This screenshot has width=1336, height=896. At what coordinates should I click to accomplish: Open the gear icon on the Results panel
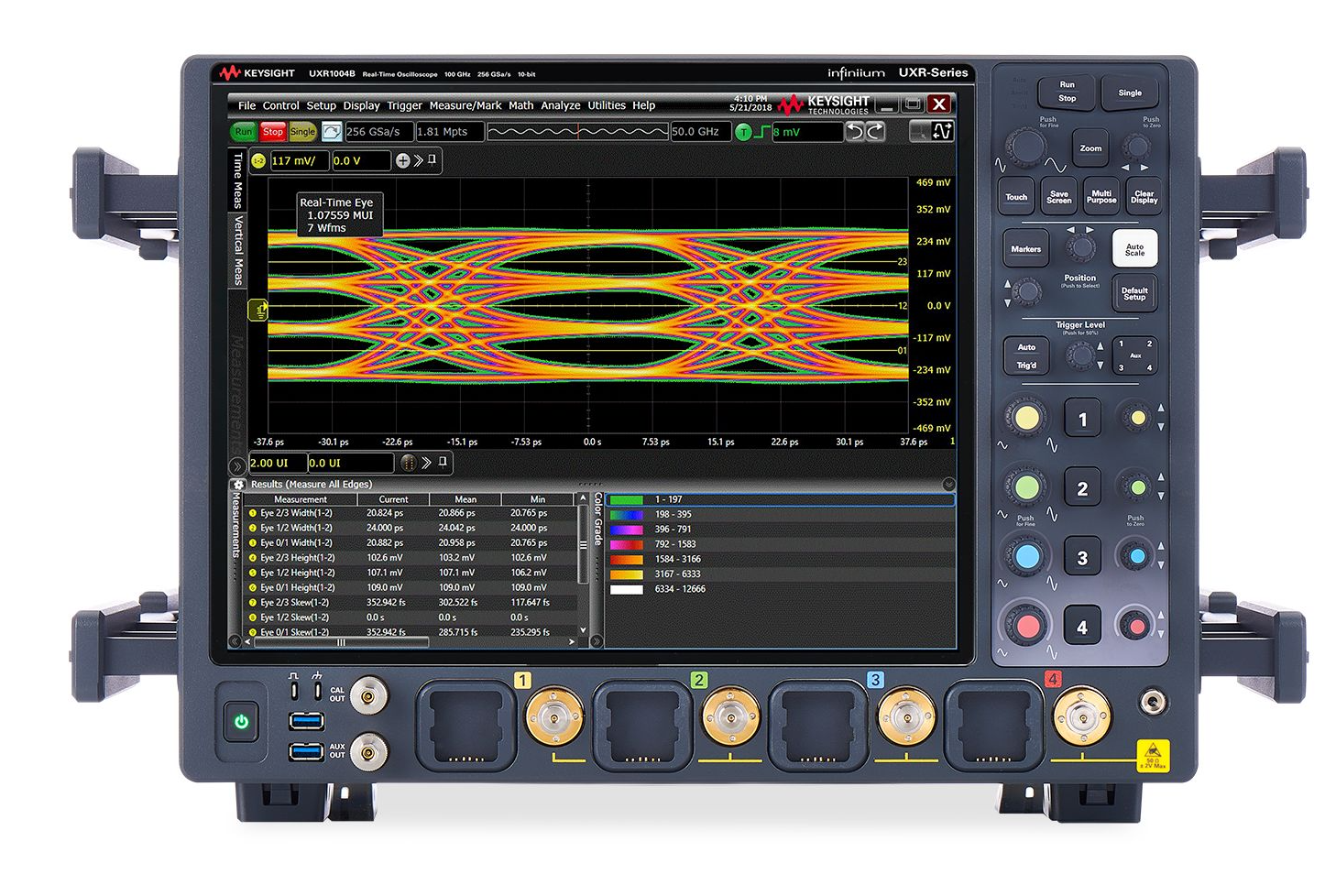coord(240,485)
